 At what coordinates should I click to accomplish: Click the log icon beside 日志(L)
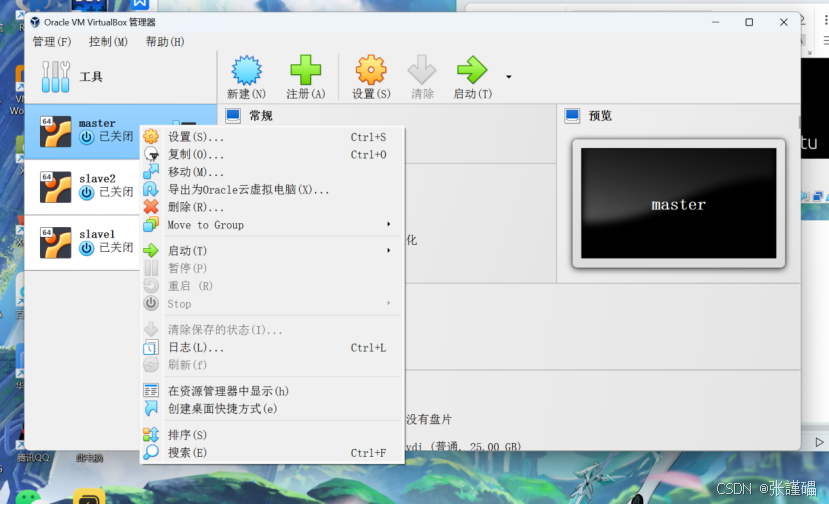151,347
